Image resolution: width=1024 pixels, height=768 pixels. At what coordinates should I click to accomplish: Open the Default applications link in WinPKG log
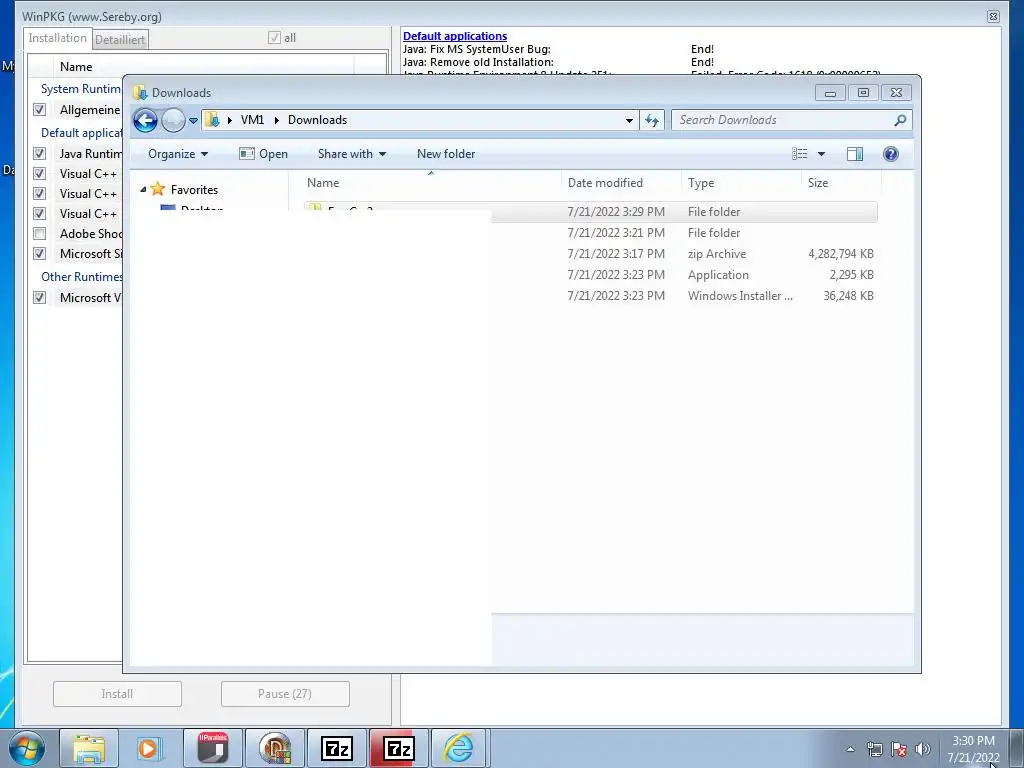[x=455, y=37]
